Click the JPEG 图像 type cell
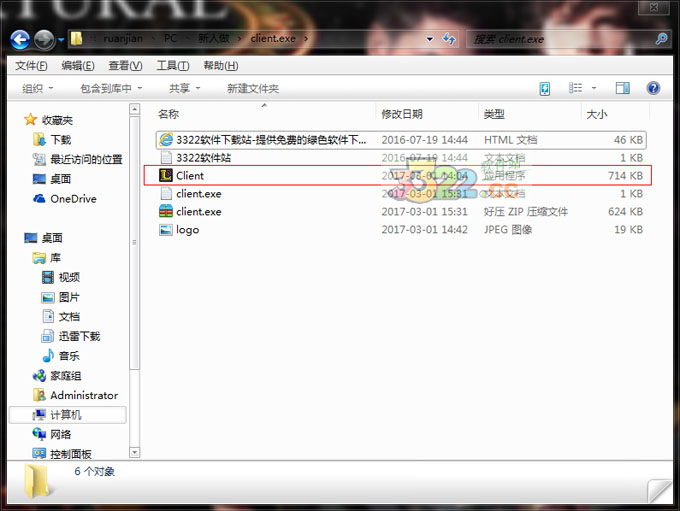This screenshot has width=680, height=511. (508, 229)
